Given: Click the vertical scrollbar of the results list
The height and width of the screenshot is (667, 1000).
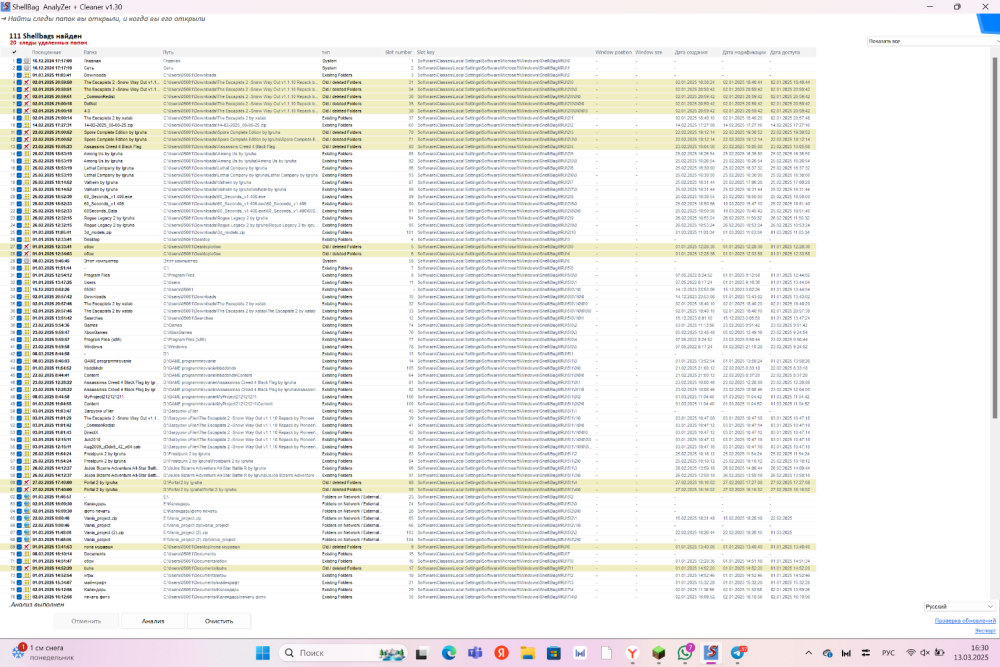Looking at the screenshot, I should pyautogui.click(x=995, y=239).
